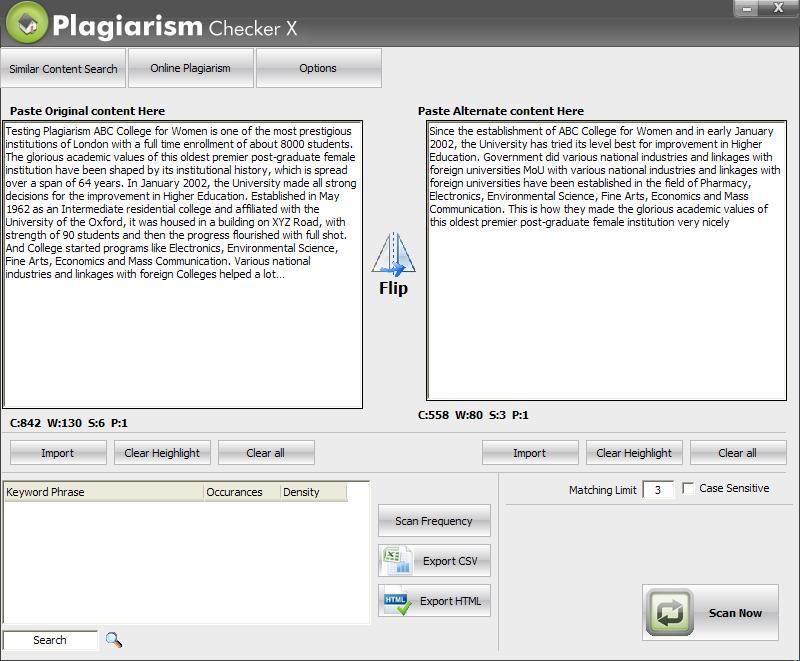
Task: Enable the Case Sensitive checkbox
Action: (688, 489)
